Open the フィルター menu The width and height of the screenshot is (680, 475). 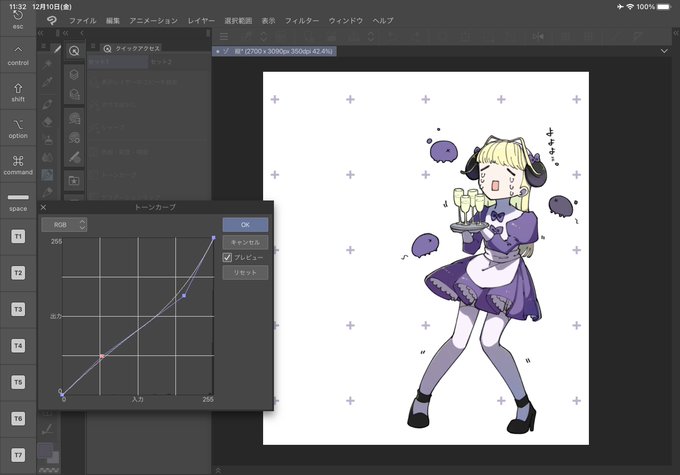[x=302, y=20]
